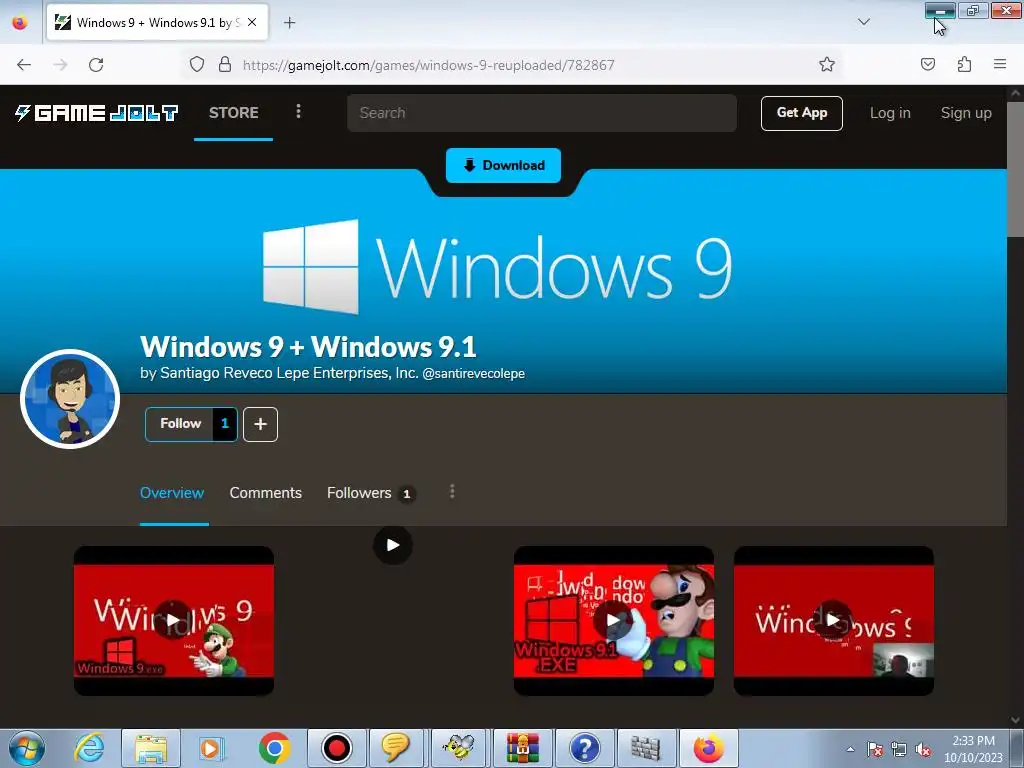Bookmark the page with the star icon
Screen dimensions: 1024x768
tap(827, 65)
